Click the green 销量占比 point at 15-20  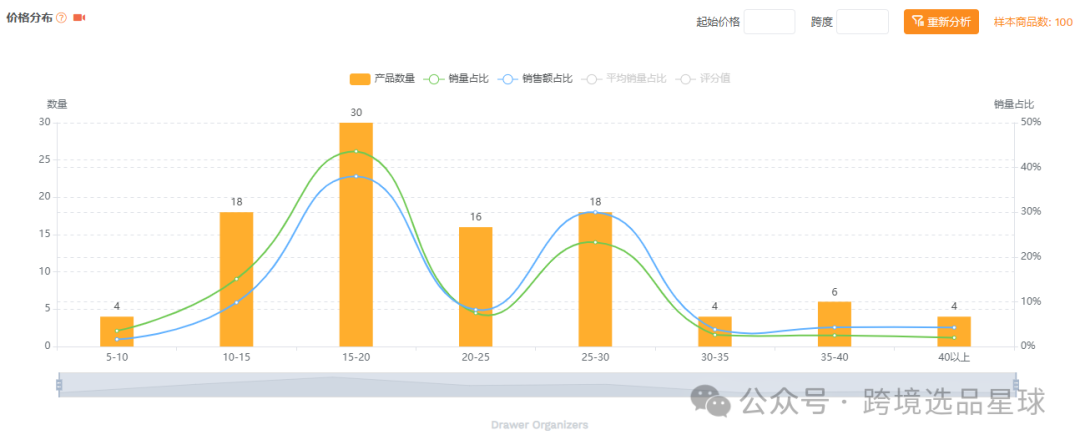pyautogui.click(x=356, y=151)
